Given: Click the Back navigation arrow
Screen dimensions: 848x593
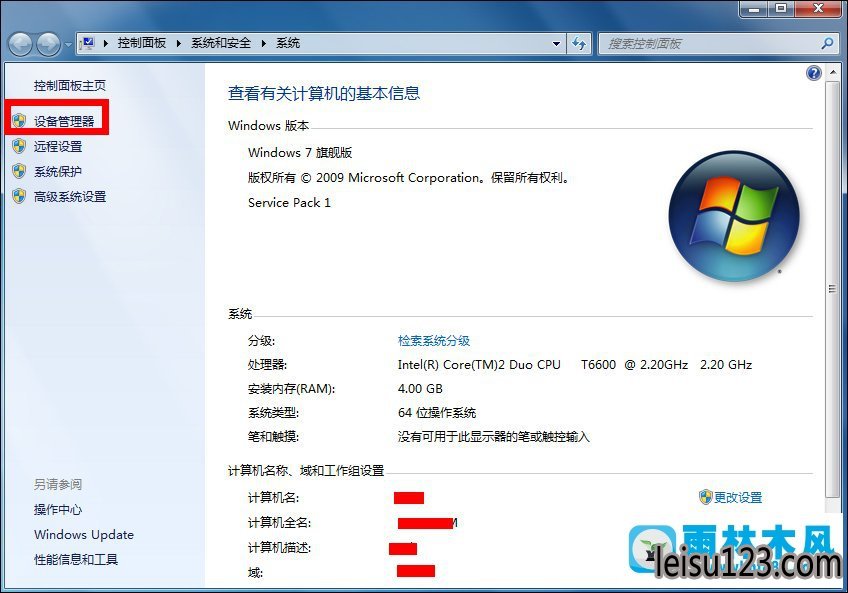Looking at the screenshot, I should 21,44.
